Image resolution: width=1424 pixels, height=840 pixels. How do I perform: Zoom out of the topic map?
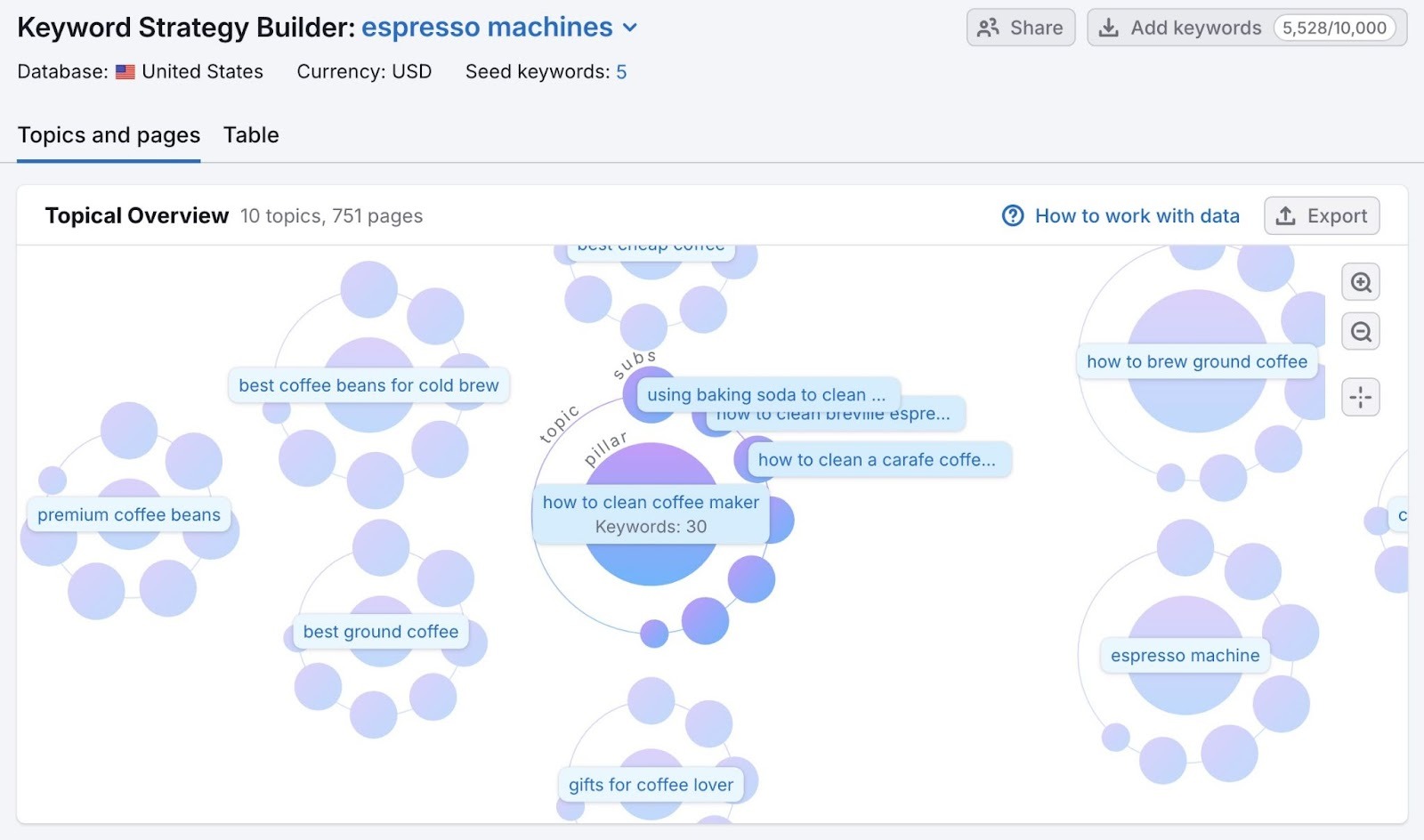[1360, 331]
